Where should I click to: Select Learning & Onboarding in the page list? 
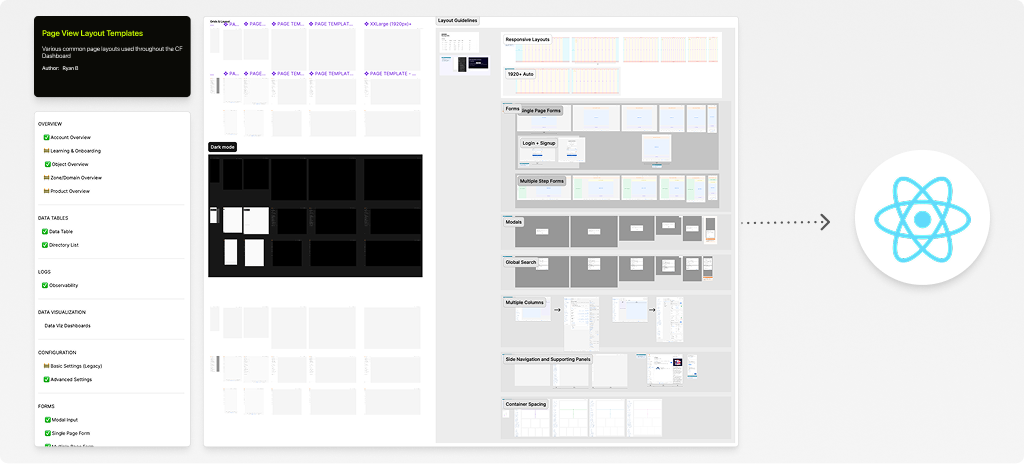76,151
